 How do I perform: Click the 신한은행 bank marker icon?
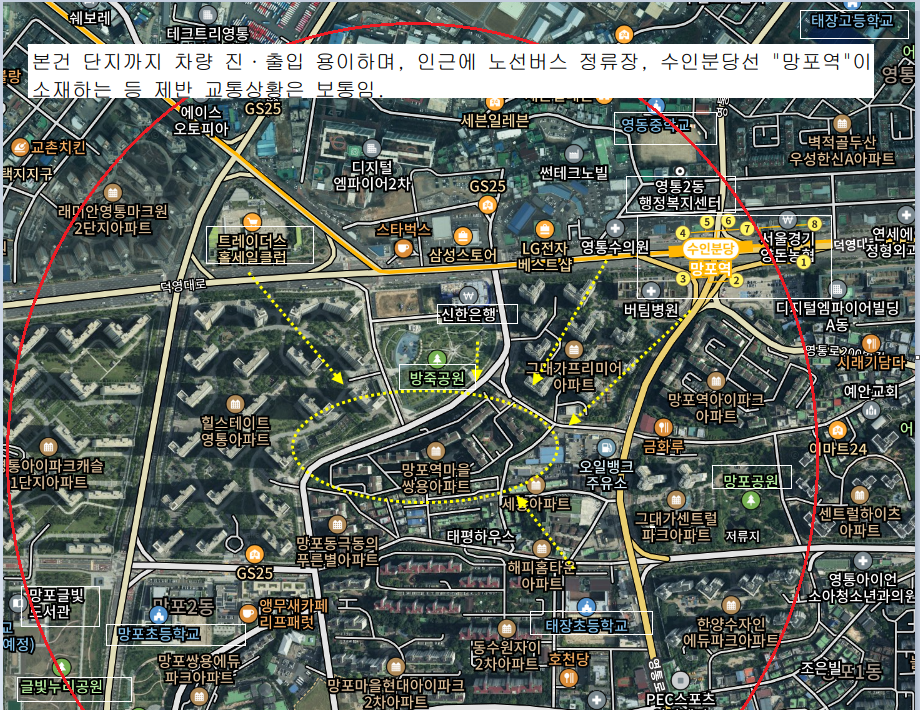pos(468,295)
